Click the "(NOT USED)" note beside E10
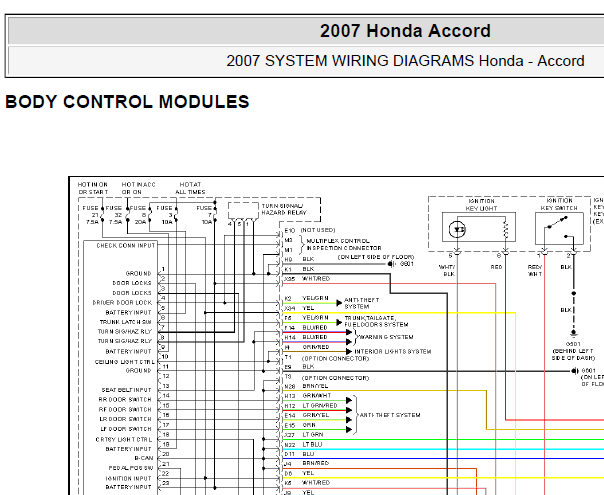The width and height of the screenshot is (604, 495). (318, 230)
